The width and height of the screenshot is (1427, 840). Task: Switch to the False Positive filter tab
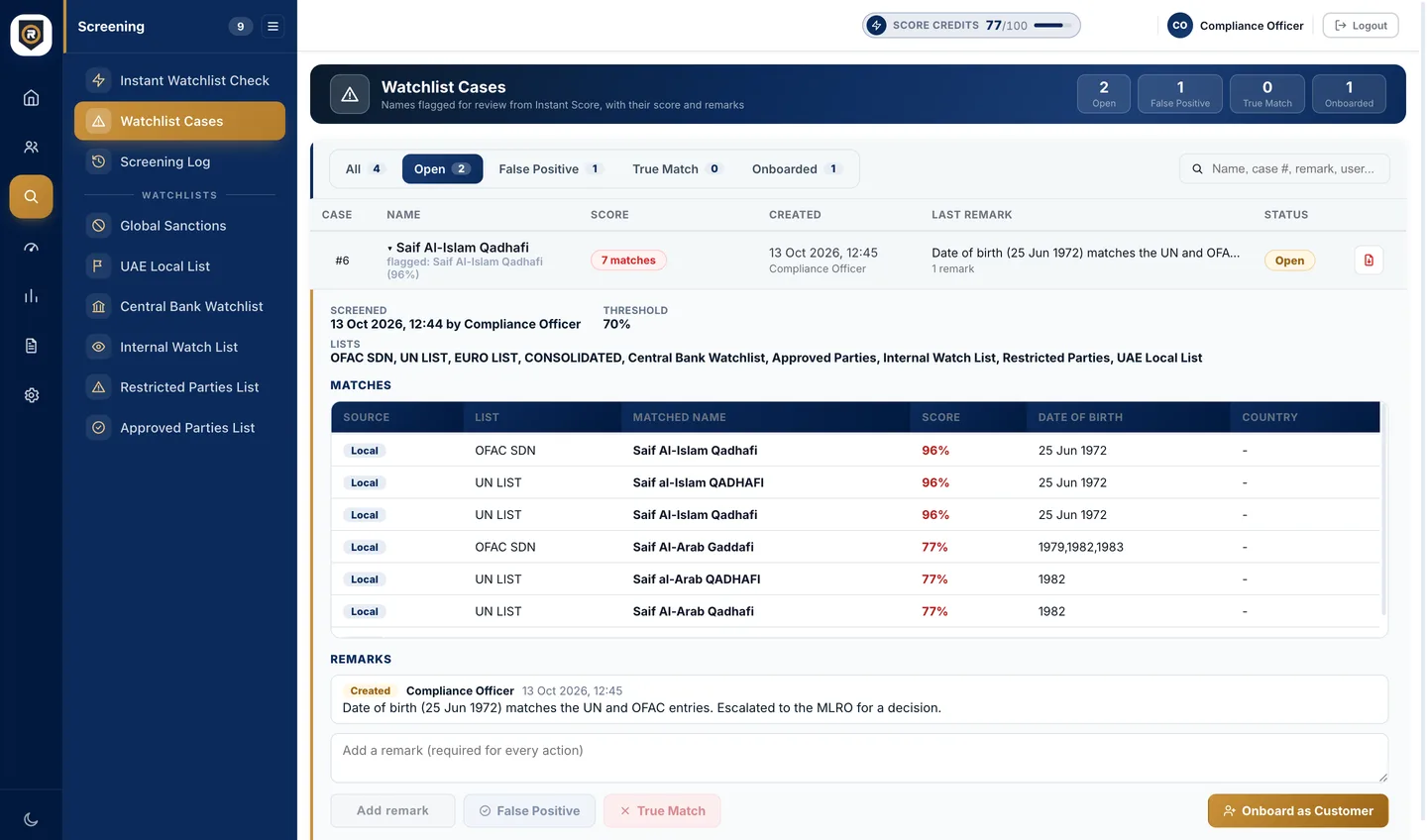(551, 169)
